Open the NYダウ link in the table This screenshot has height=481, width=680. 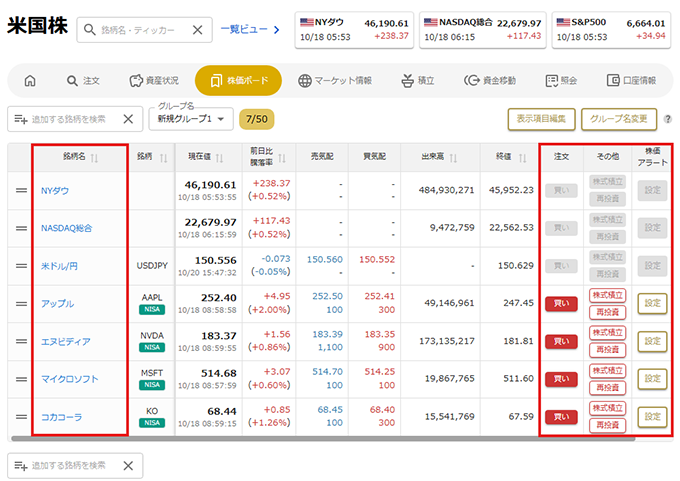55,191
